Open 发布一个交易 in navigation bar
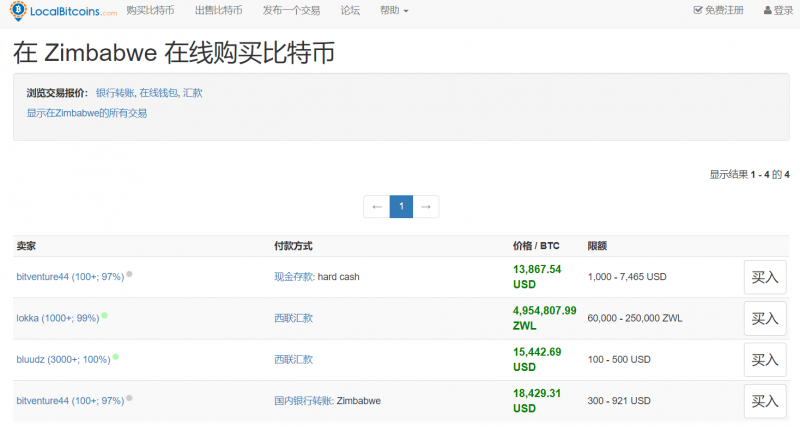 click(291, 10)
